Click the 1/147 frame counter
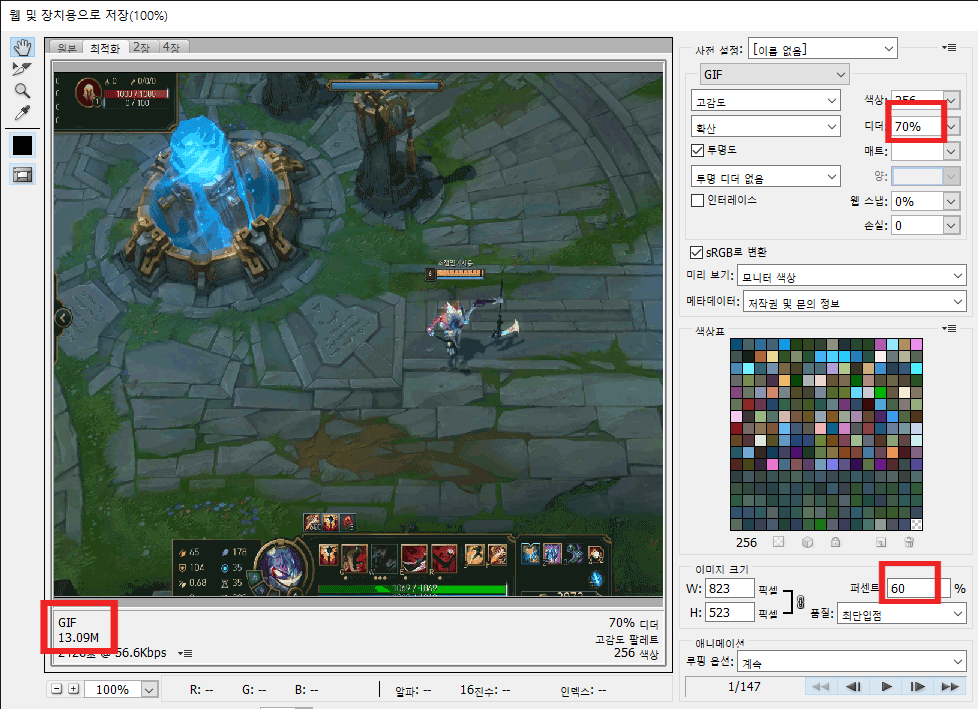 click(744, 687)
